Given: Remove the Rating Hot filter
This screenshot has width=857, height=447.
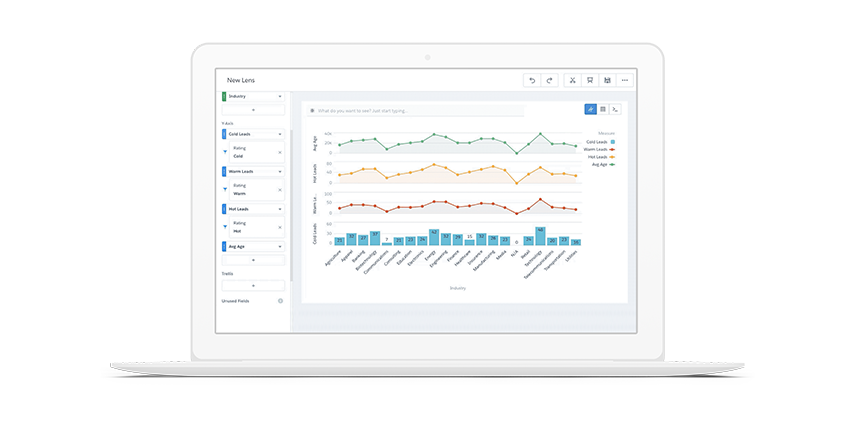Looking at the screenshot, I should (280, 227).
